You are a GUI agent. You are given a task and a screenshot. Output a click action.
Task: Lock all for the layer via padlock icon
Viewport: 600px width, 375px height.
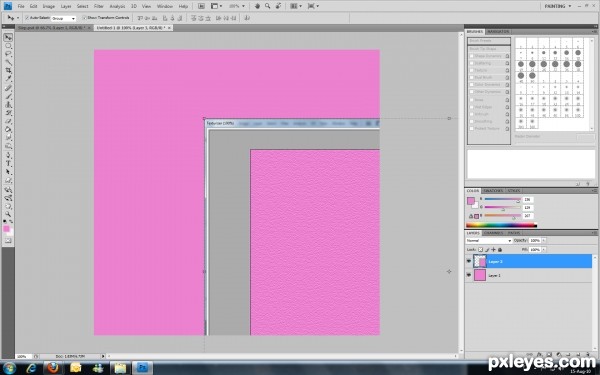coord(500,249)
